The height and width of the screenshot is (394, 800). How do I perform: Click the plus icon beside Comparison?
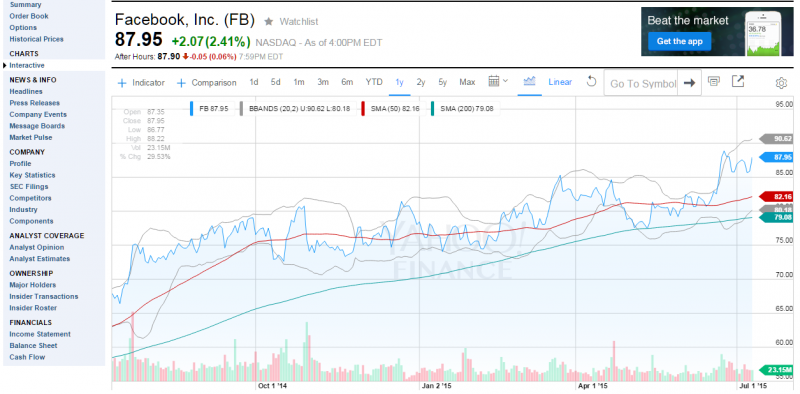(181, 83)
